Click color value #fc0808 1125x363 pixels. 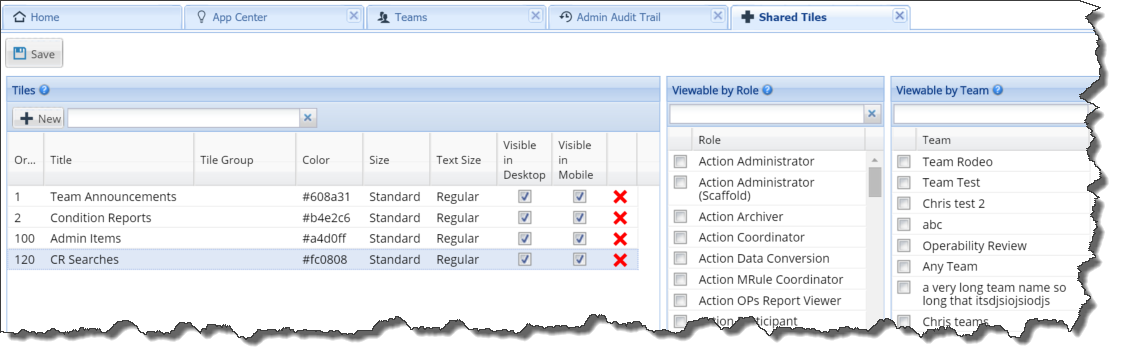[x=325, y=260]
